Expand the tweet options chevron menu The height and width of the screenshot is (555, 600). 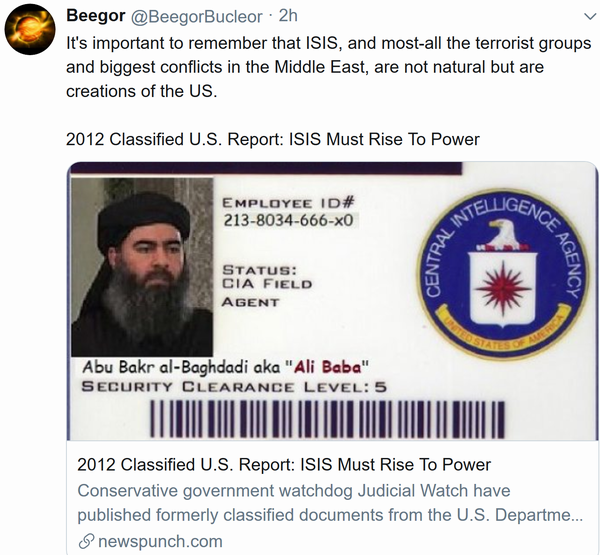coord(589,17)
